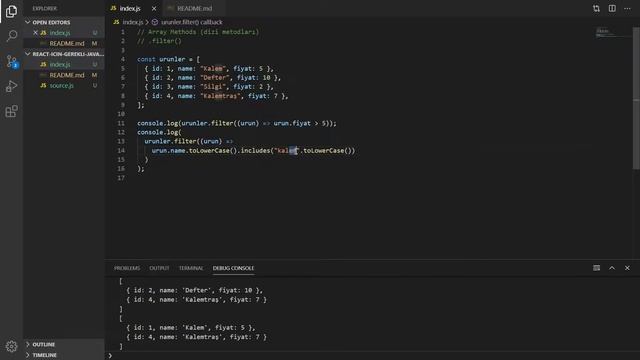
Task: Open Changes compare icon in editor toolbar
Action: coord(596,8)
